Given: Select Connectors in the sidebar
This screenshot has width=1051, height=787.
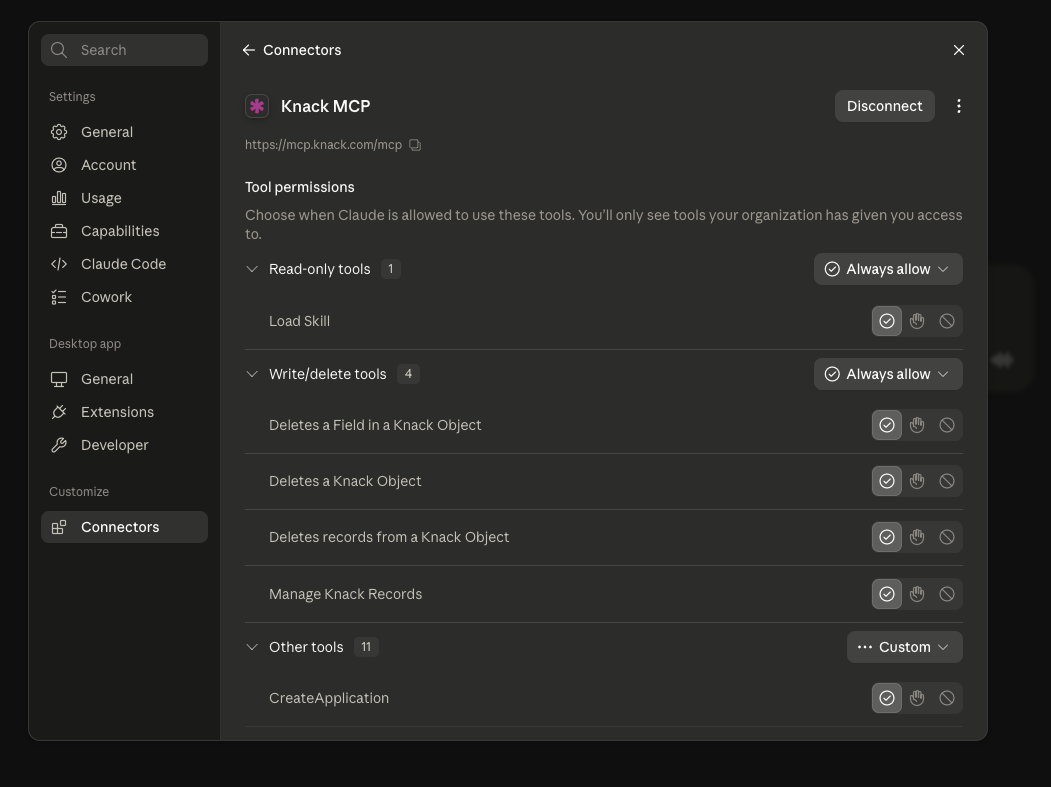Looking at the screenshot, I should pos(124,527).
